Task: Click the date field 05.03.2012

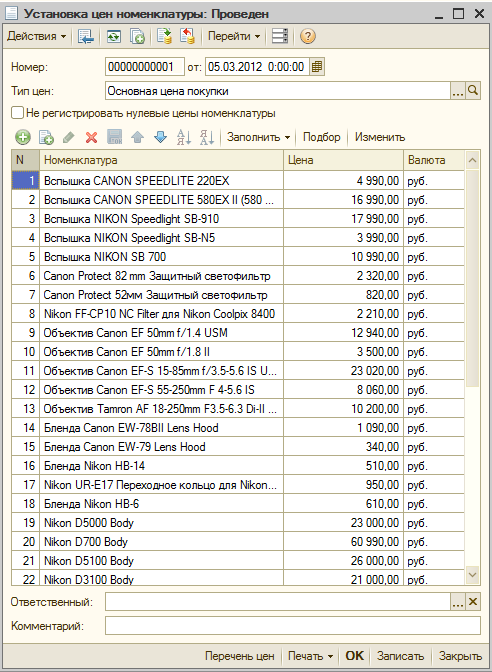Action: coord(257,67)
